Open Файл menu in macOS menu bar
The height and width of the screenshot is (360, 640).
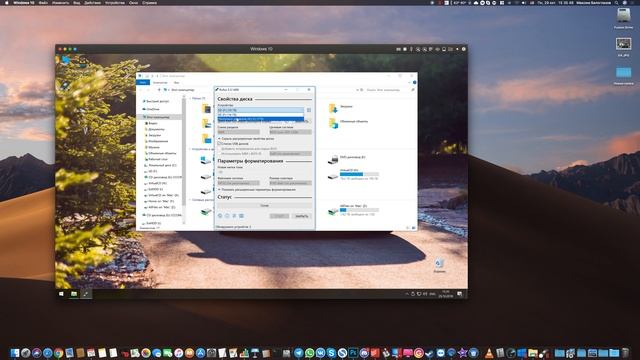[x=43, y=2]
